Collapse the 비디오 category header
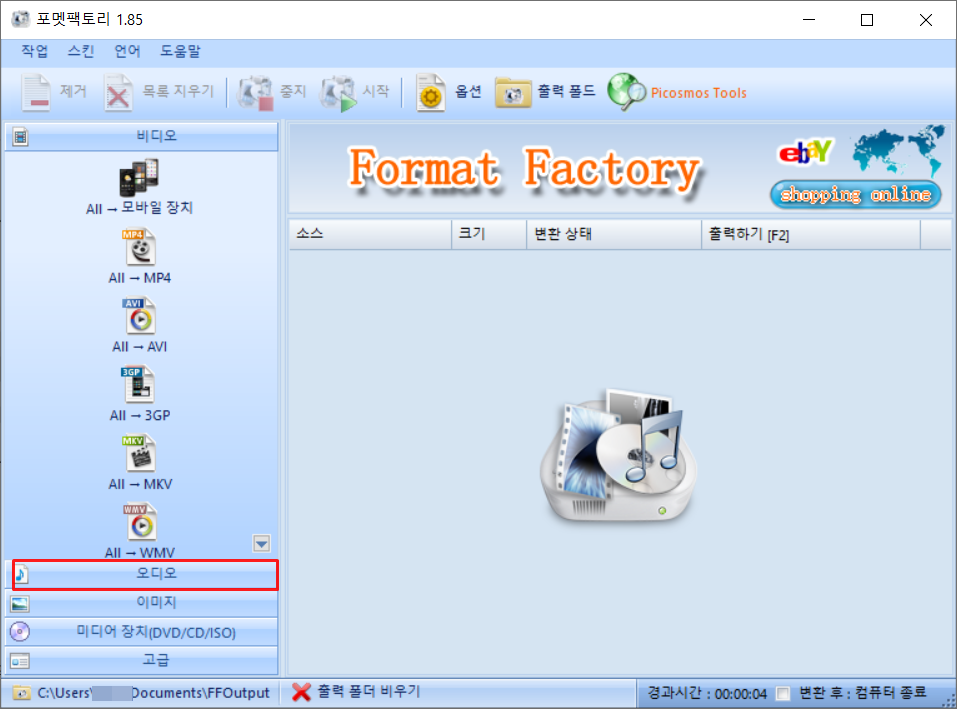The height and width of the screenshot is (709, 957). (x=142, y=137)
